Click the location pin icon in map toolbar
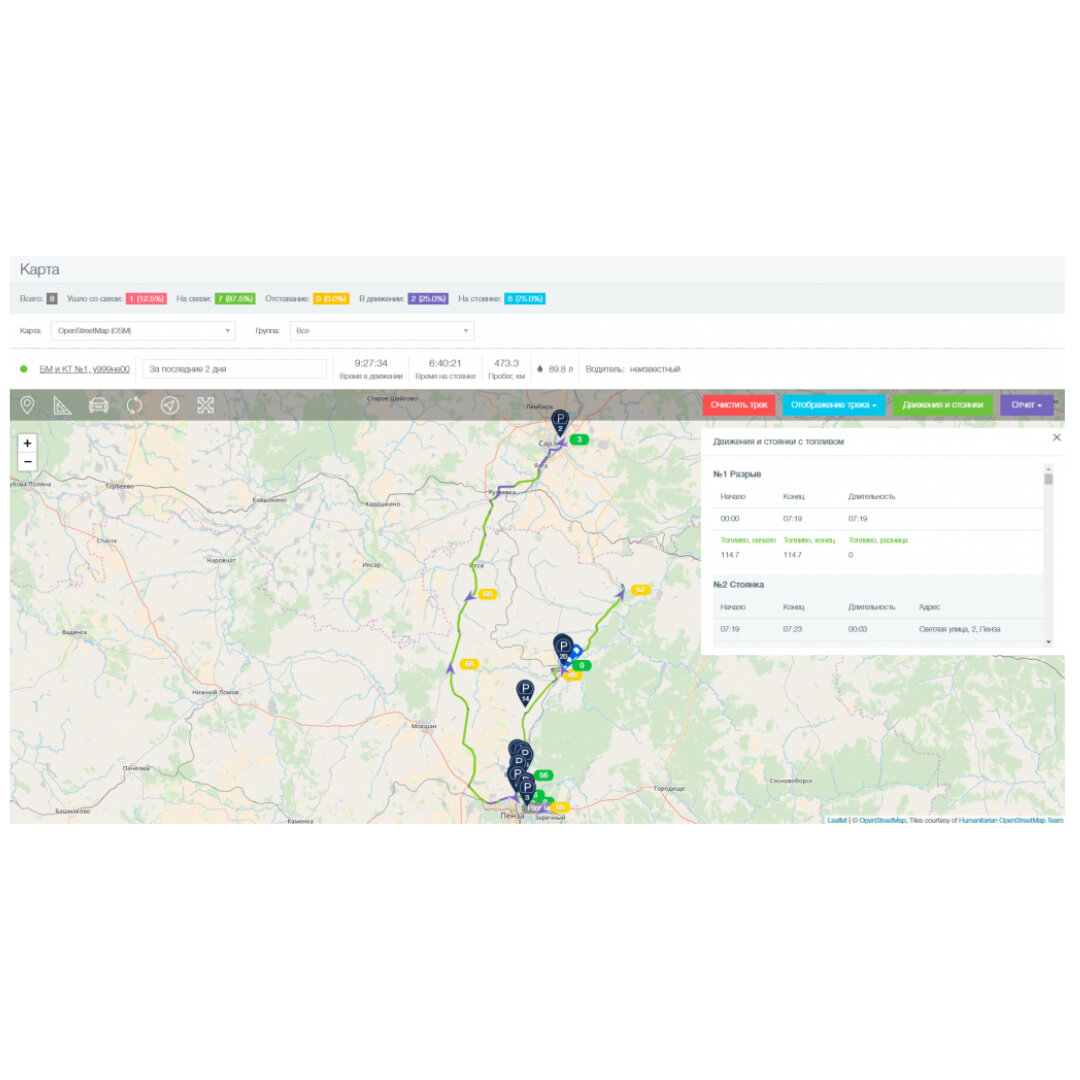 28,405
